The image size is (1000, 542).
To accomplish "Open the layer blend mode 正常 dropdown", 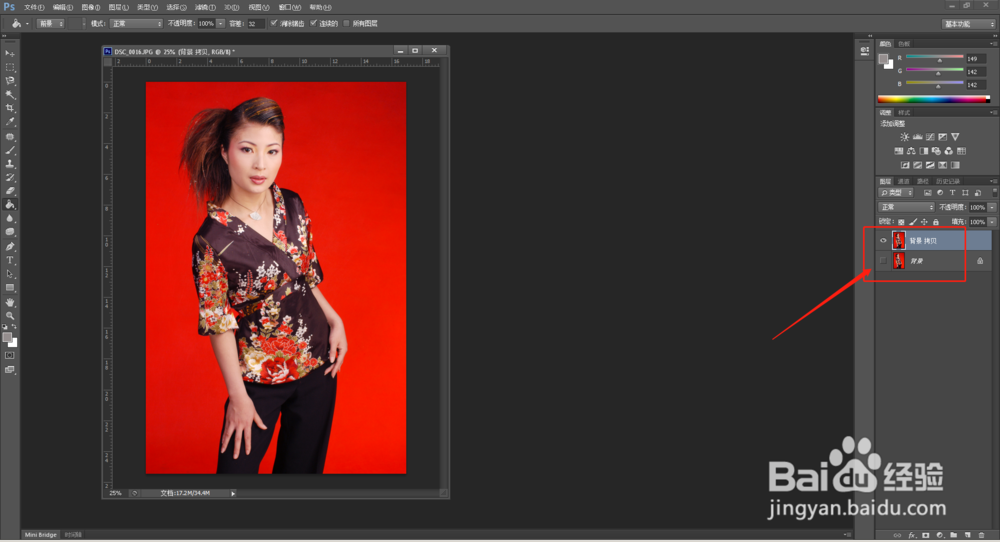I will (x=906, y=207).
